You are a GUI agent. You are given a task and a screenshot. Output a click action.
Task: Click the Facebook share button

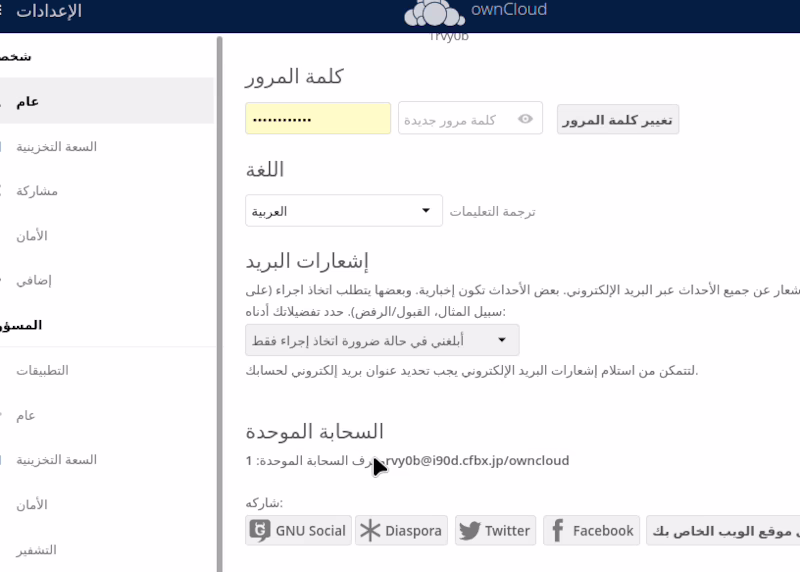591,531
